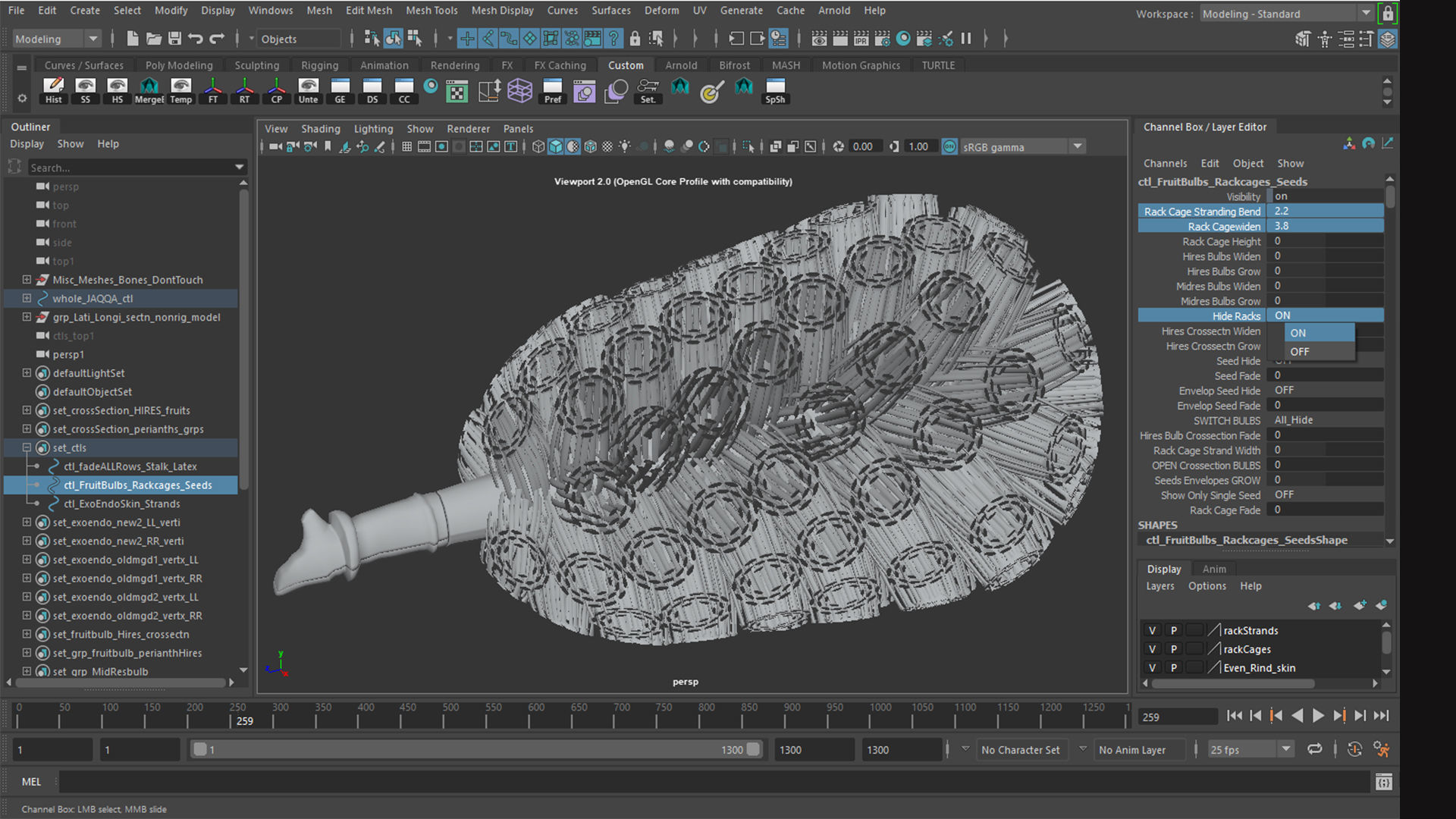
Task: Click the CC shelf icon
Action: tap(403, 90)
